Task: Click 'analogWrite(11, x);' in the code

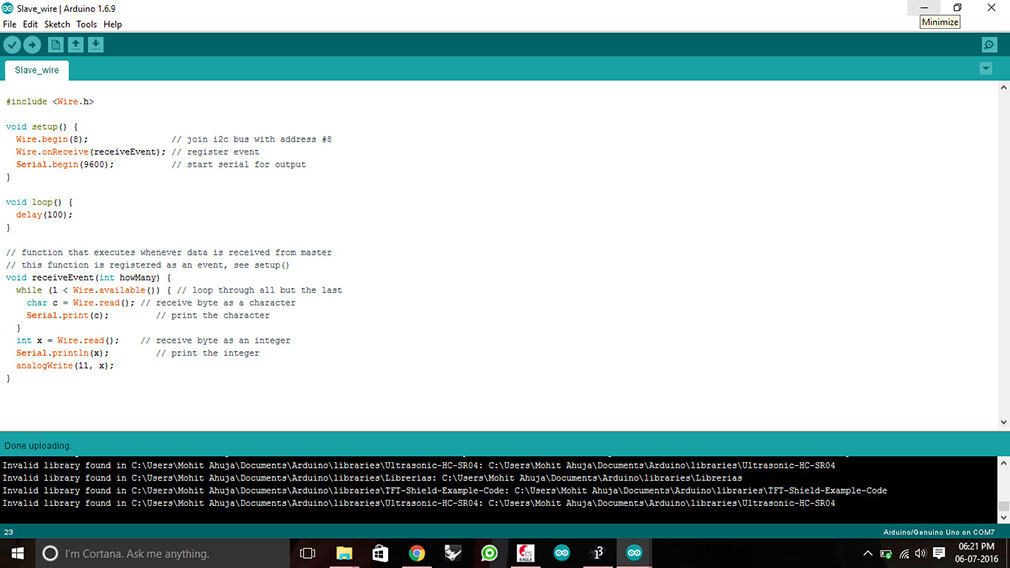Action: coord(65,366)
